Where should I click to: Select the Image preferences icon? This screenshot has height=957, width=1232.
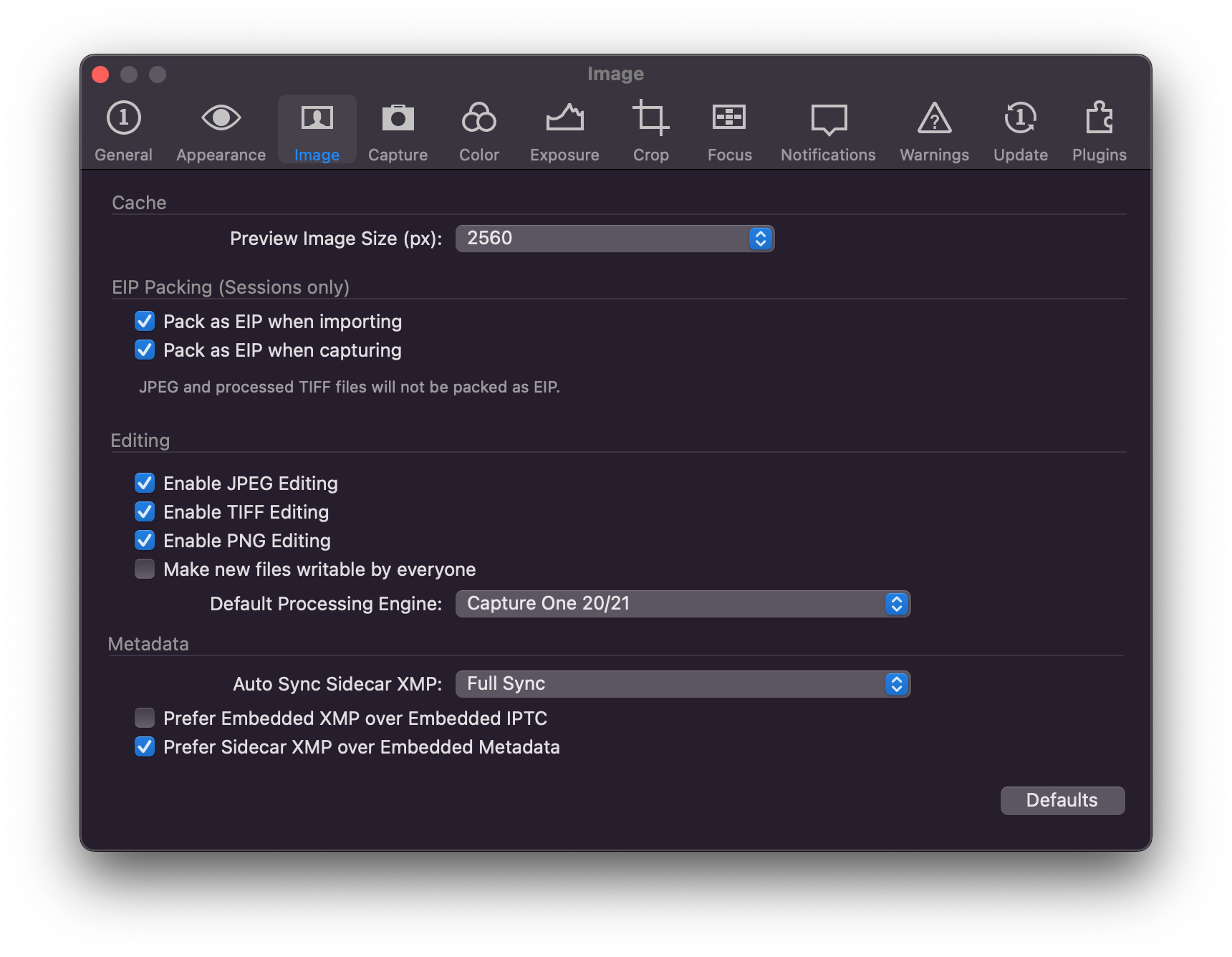tap(317, 118)
